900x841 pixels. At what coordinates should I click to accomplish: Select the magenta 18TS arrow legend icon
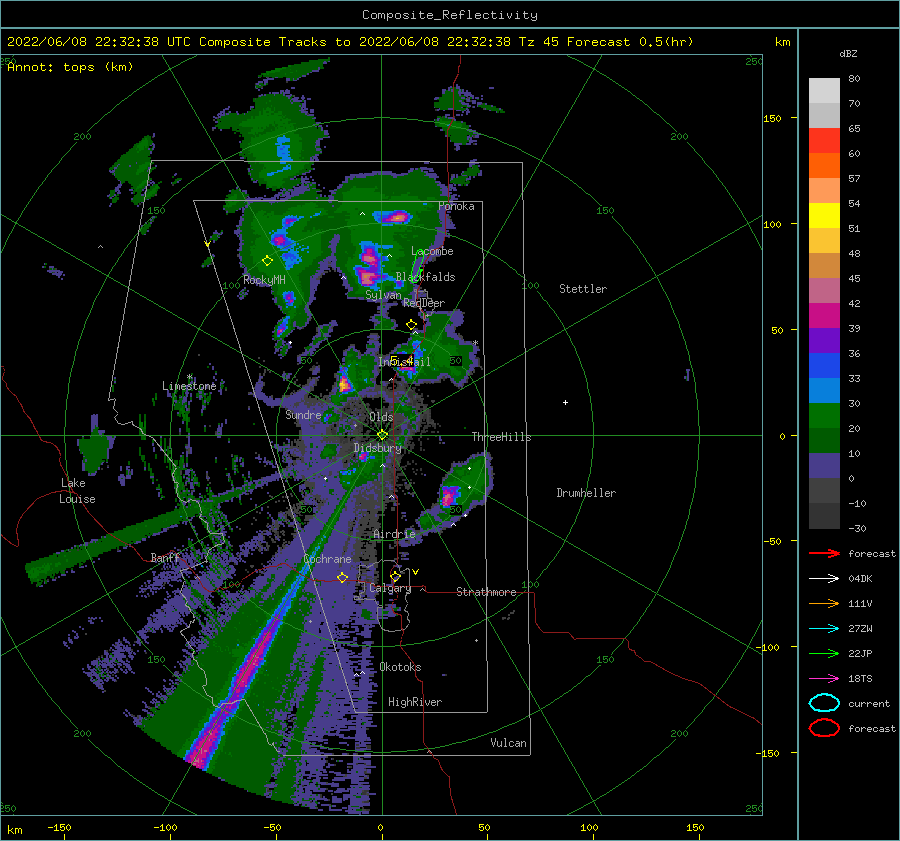point(824,679)
